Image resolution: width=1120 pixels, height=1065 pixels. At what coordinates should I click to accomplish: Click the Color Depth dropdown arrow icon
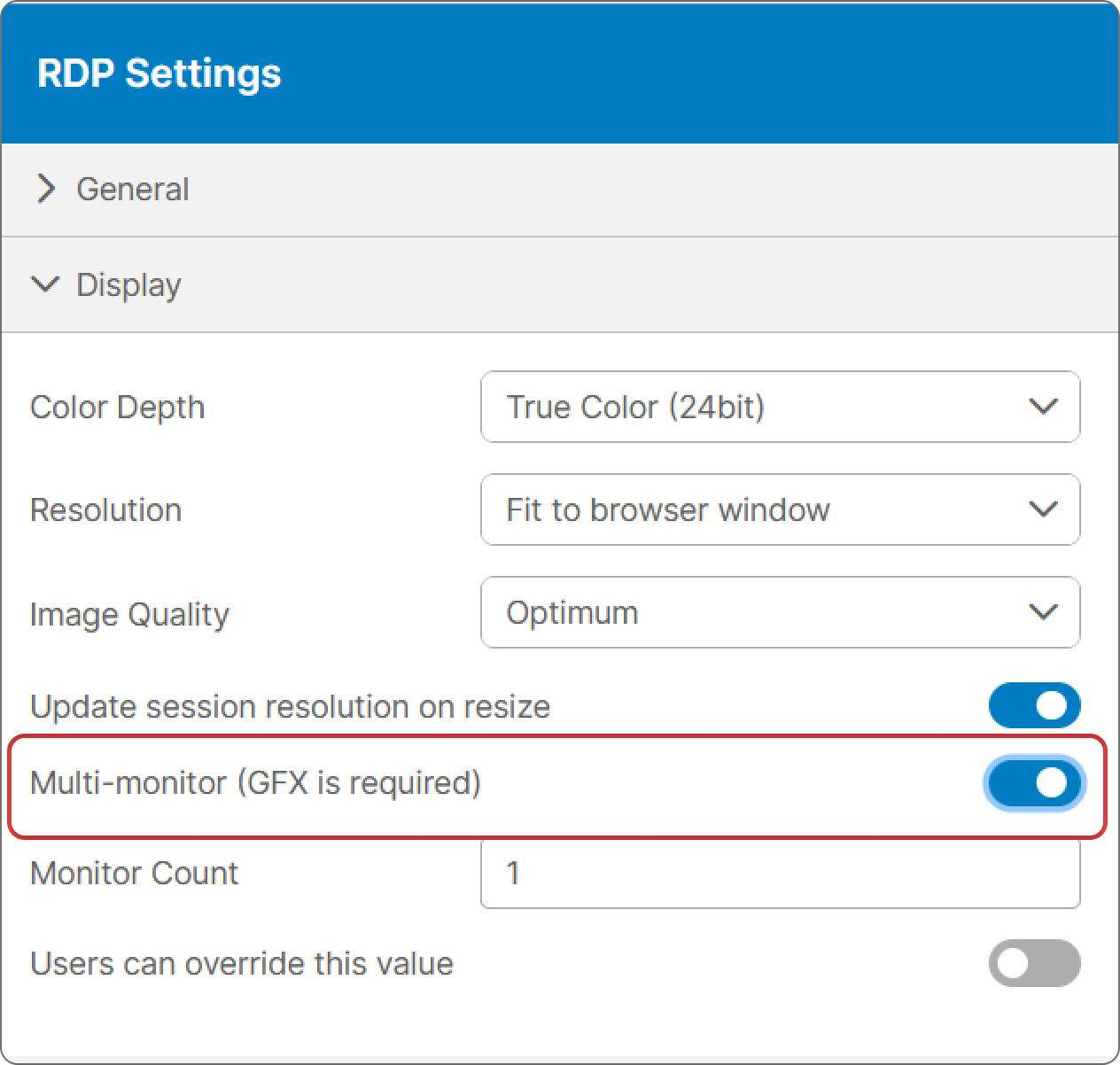[1043, 407]
